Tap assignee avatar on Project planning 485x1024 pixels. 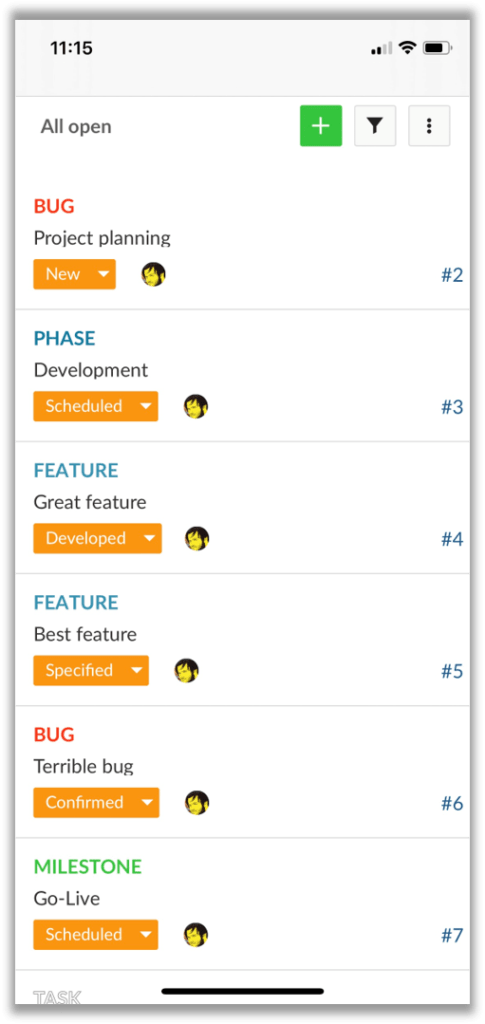(x=153, y=274)
